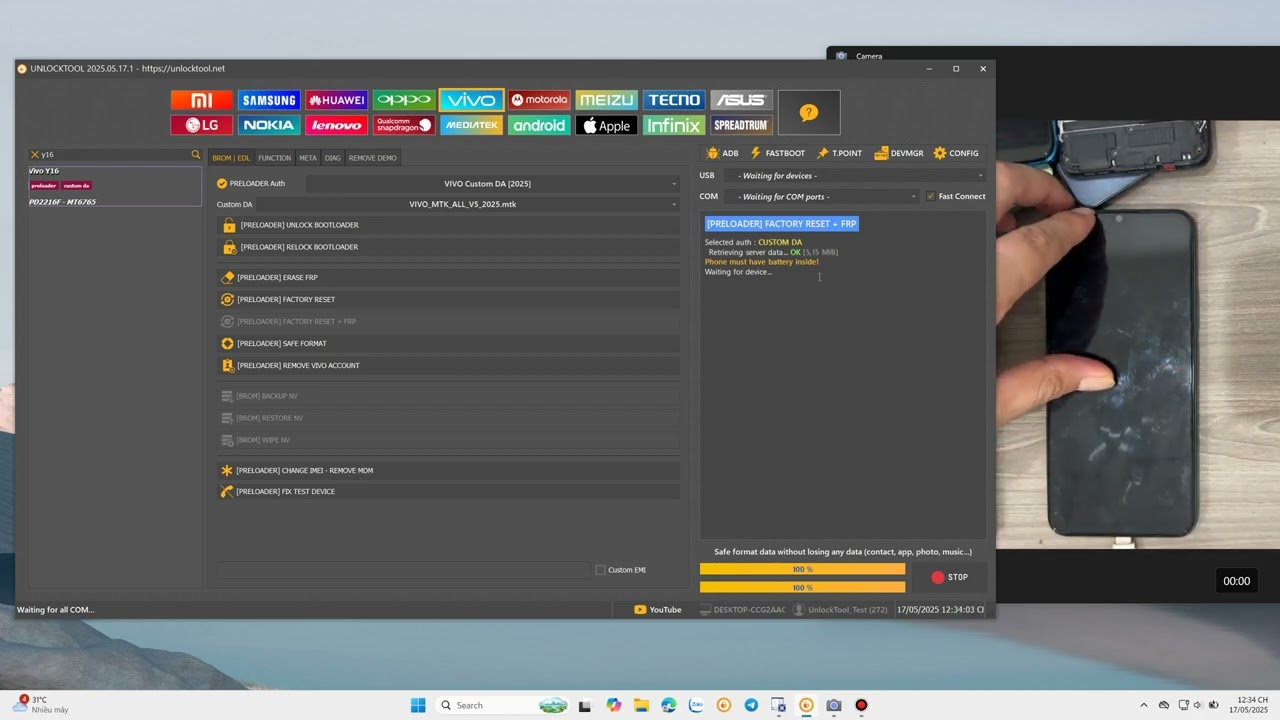Select the Apple brand logo
The height and width of the screenshot is (720, 1280).
pos(606,125)
